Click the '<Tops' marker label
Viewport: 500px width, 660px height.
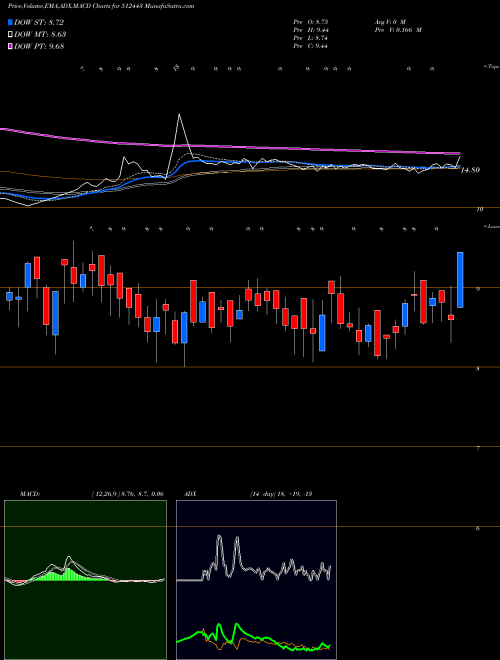tap(491, 67)
